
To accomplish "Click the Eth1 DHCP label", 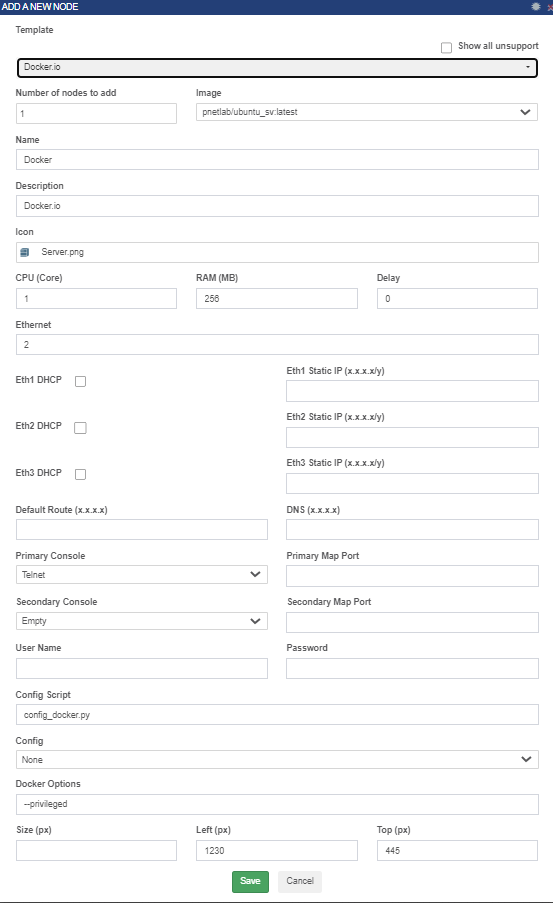I will click(39, 380).
